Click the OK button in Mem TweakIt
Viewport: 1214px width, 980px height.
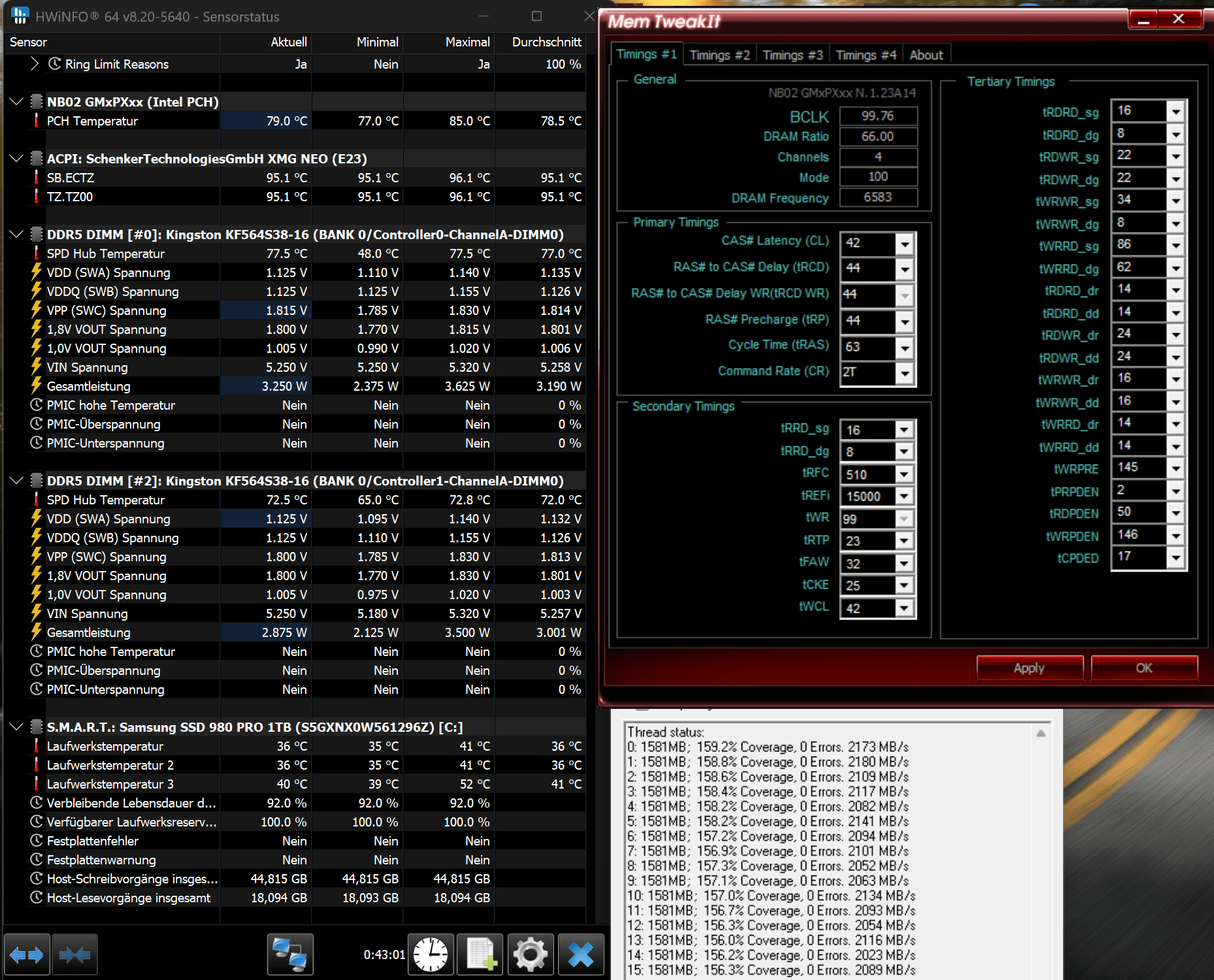point(1143,668)
